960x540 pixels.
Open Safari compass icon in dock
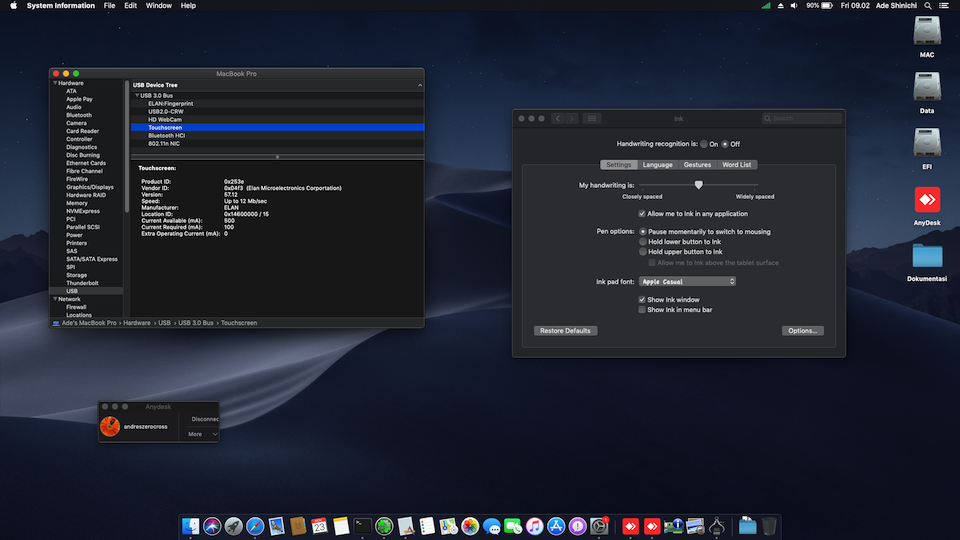click(x=255, y=526)
